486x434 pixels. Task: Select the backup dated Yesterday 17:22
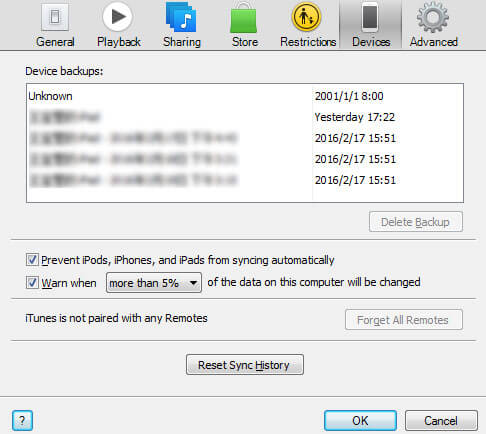pos(245,117)
